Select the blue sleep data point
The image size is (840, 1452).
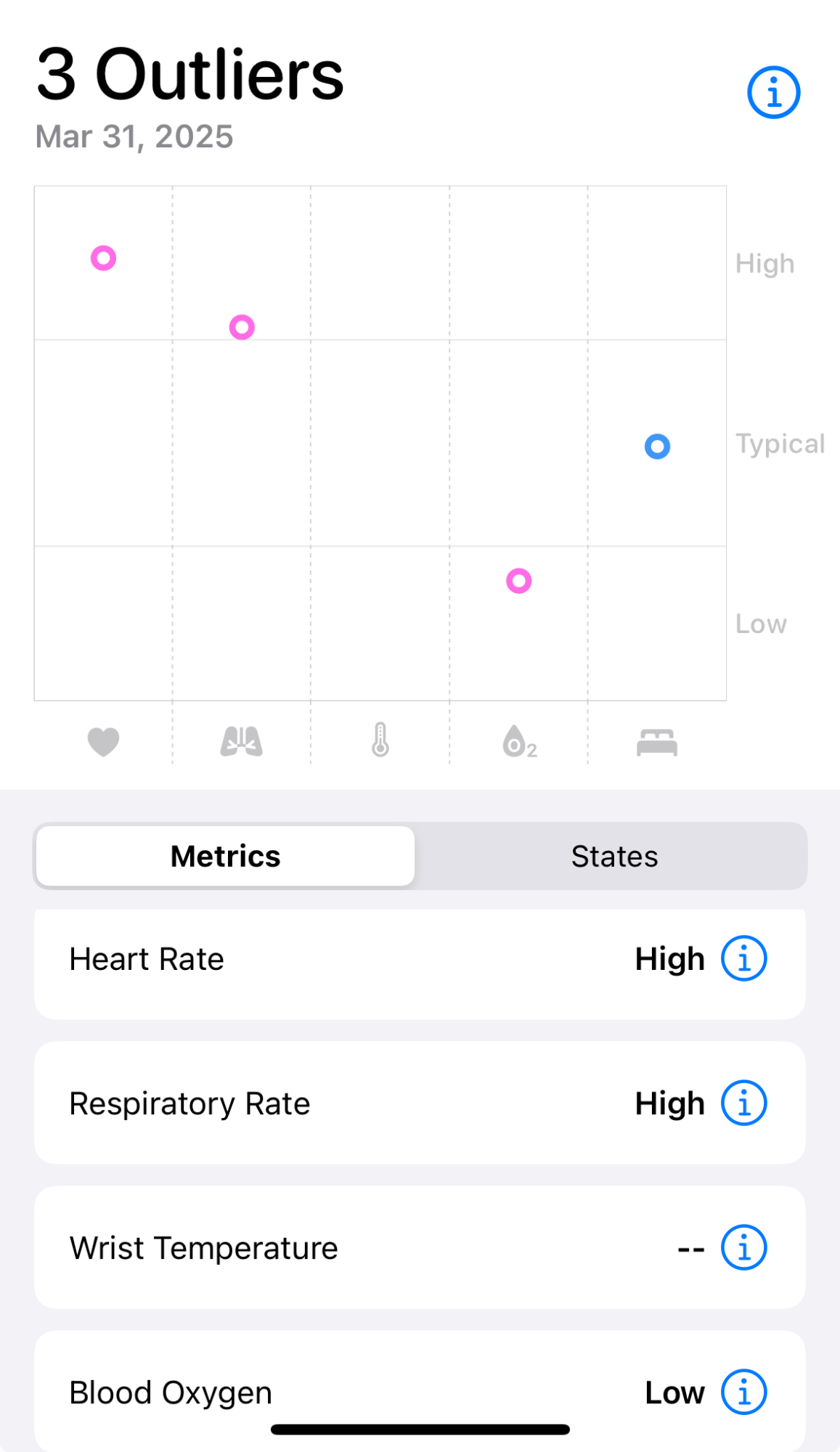[657, 446]
